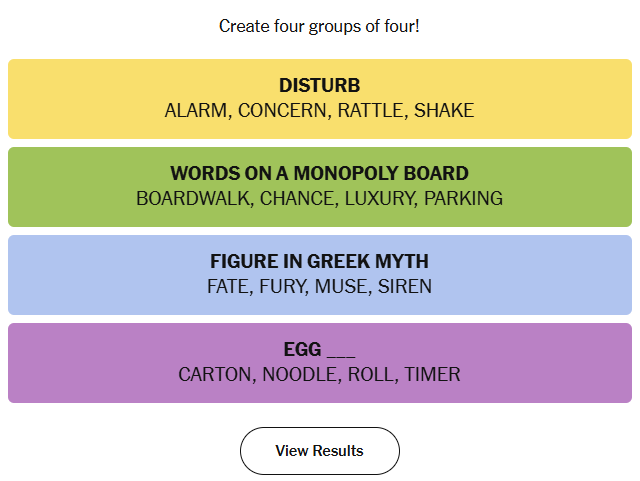Click the word TIMER in purple group
Image resolution: width=640 pixels, height=481 pixels.
pyautogui.click(x=433, y=375)
